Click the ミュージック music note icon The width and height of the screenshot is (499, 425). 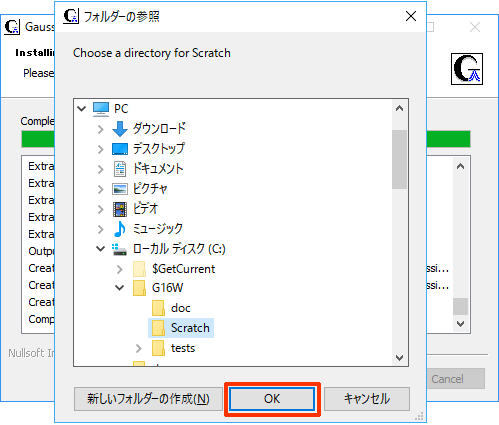click(120, 229)
